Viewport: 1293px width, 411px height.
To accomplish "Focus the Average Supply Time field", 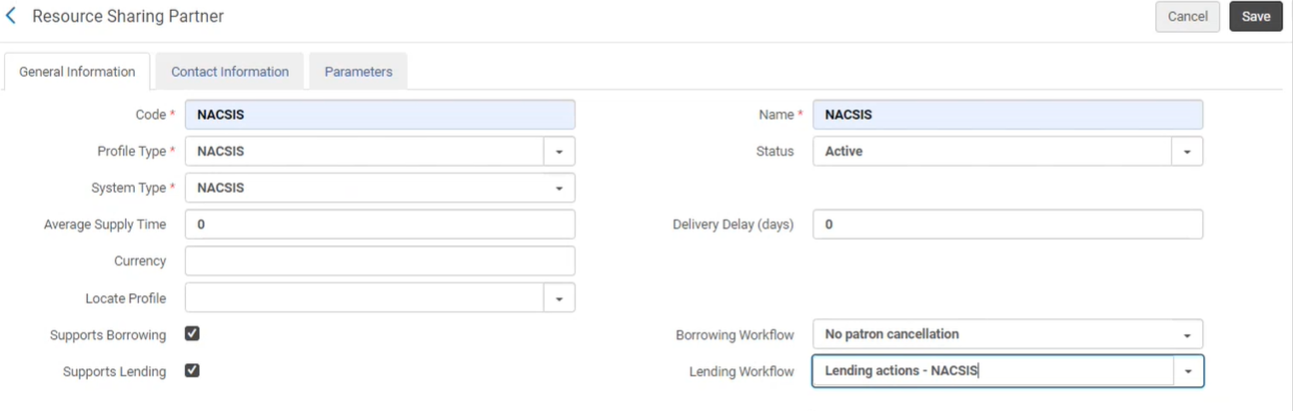I will (380, 225).
